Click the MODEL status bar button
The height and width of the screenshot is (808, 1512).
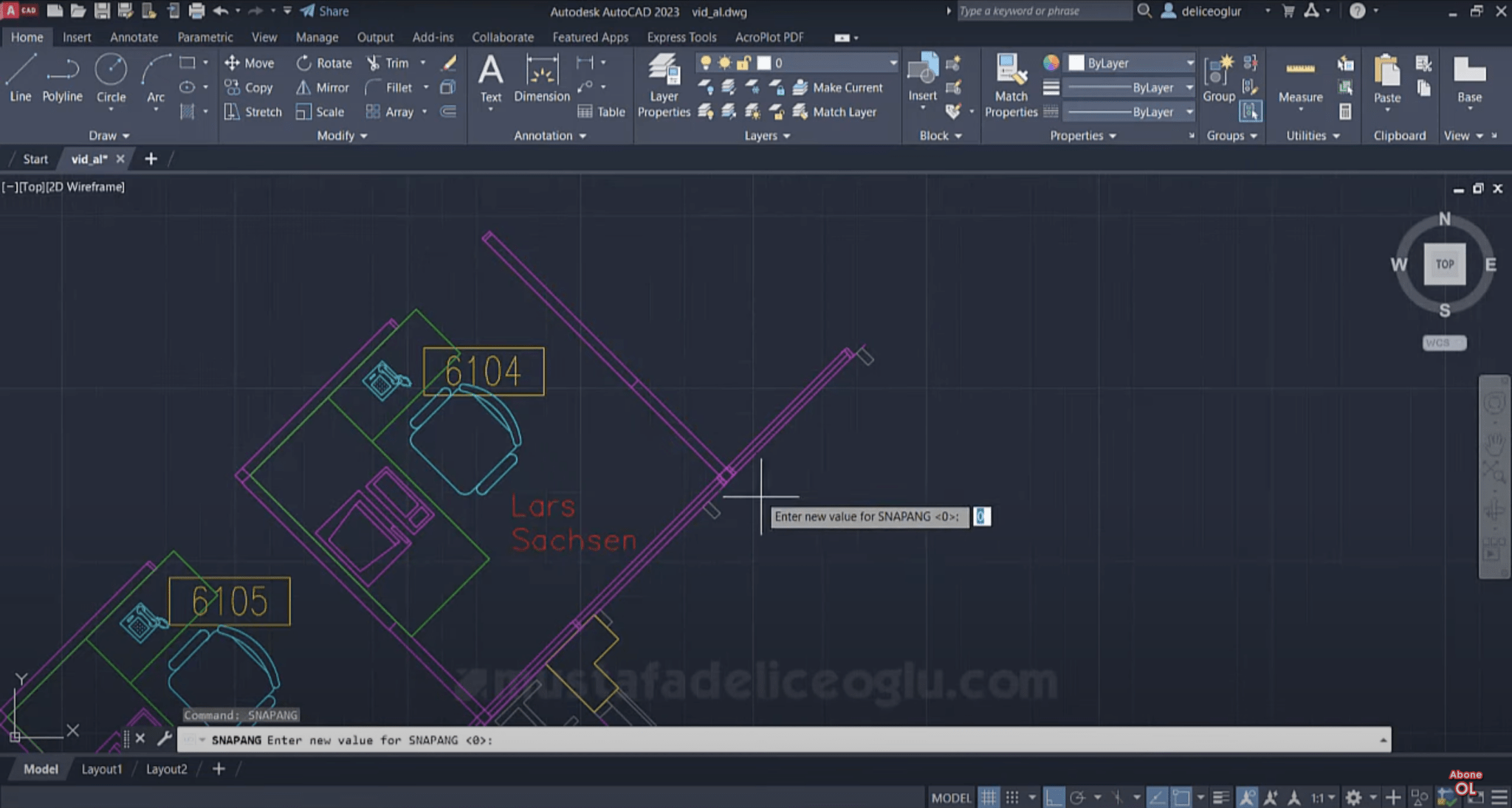pos(951,798)
